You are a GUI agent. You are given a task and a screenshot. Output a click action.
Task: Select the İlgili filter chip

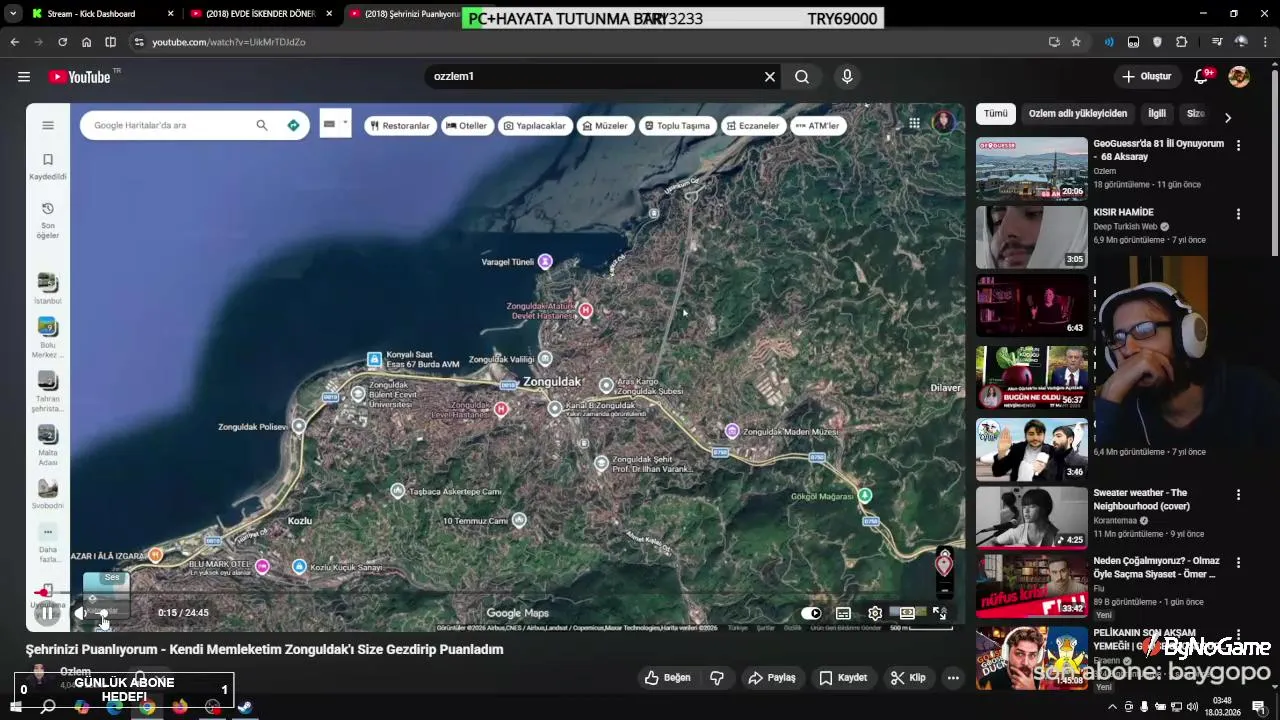pos(1157,113)
